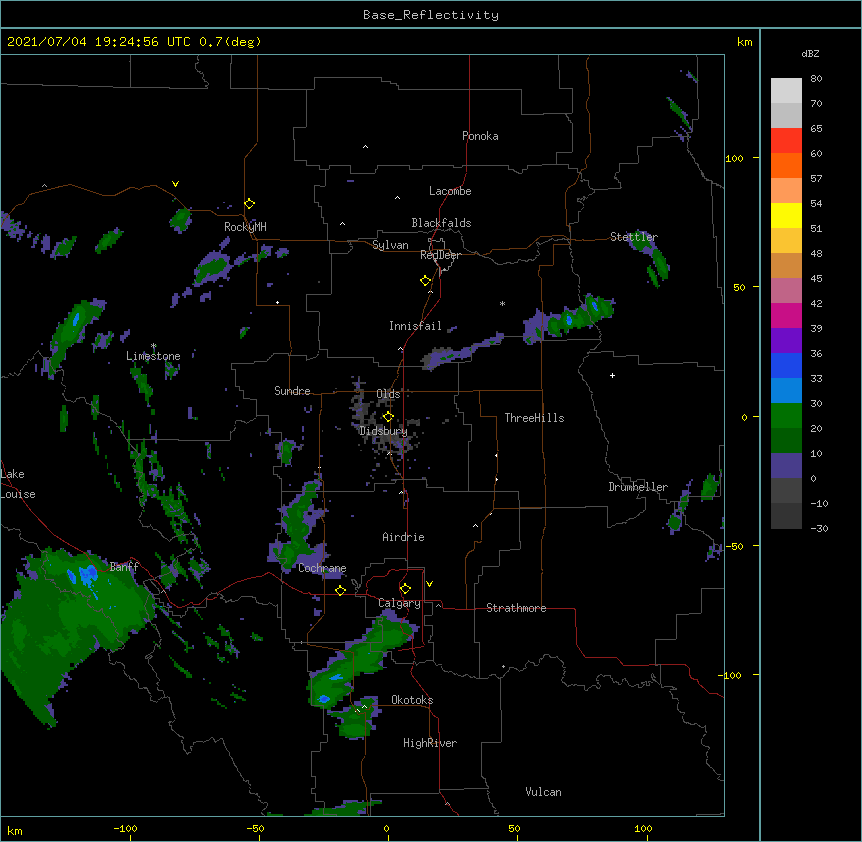Click the -50 km tick on the right axis

coord(734,546)
